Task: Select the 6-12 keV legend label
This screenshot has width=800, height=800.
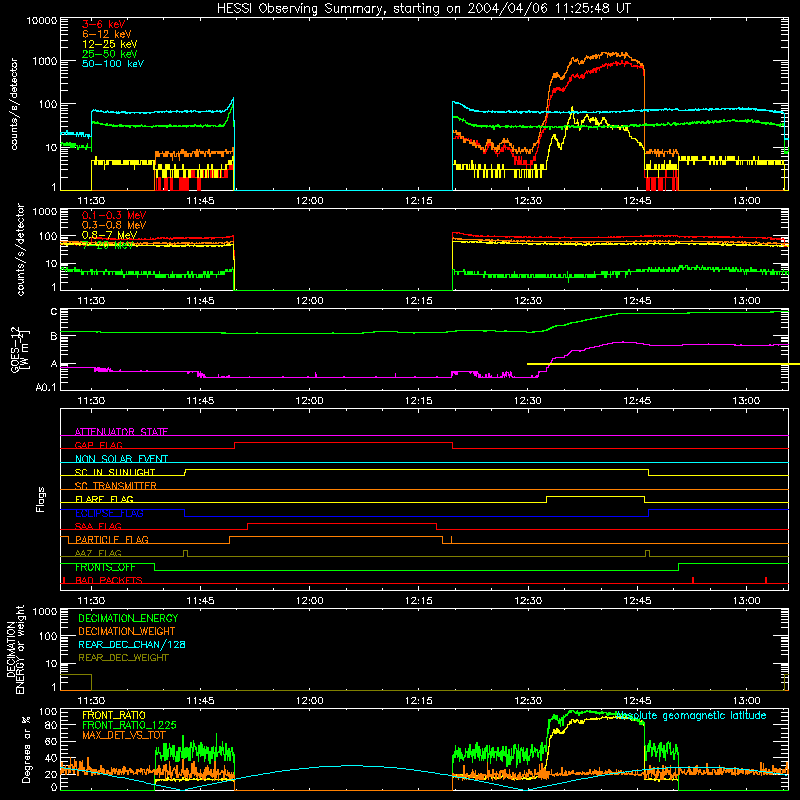Action: click(x=107, y=34)
